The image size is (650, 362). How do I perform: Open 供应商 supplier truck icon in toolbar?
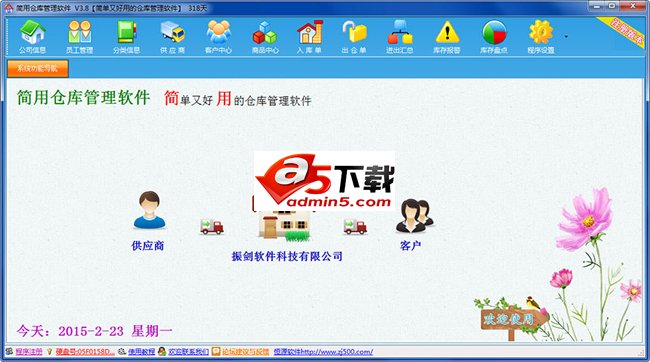tap(172, 37)
